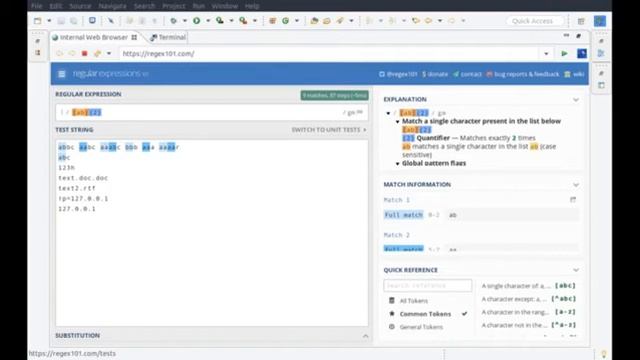Click the Last Edit Location toolbar icon
Screen dimensions: 640x360
coord(416,20)
